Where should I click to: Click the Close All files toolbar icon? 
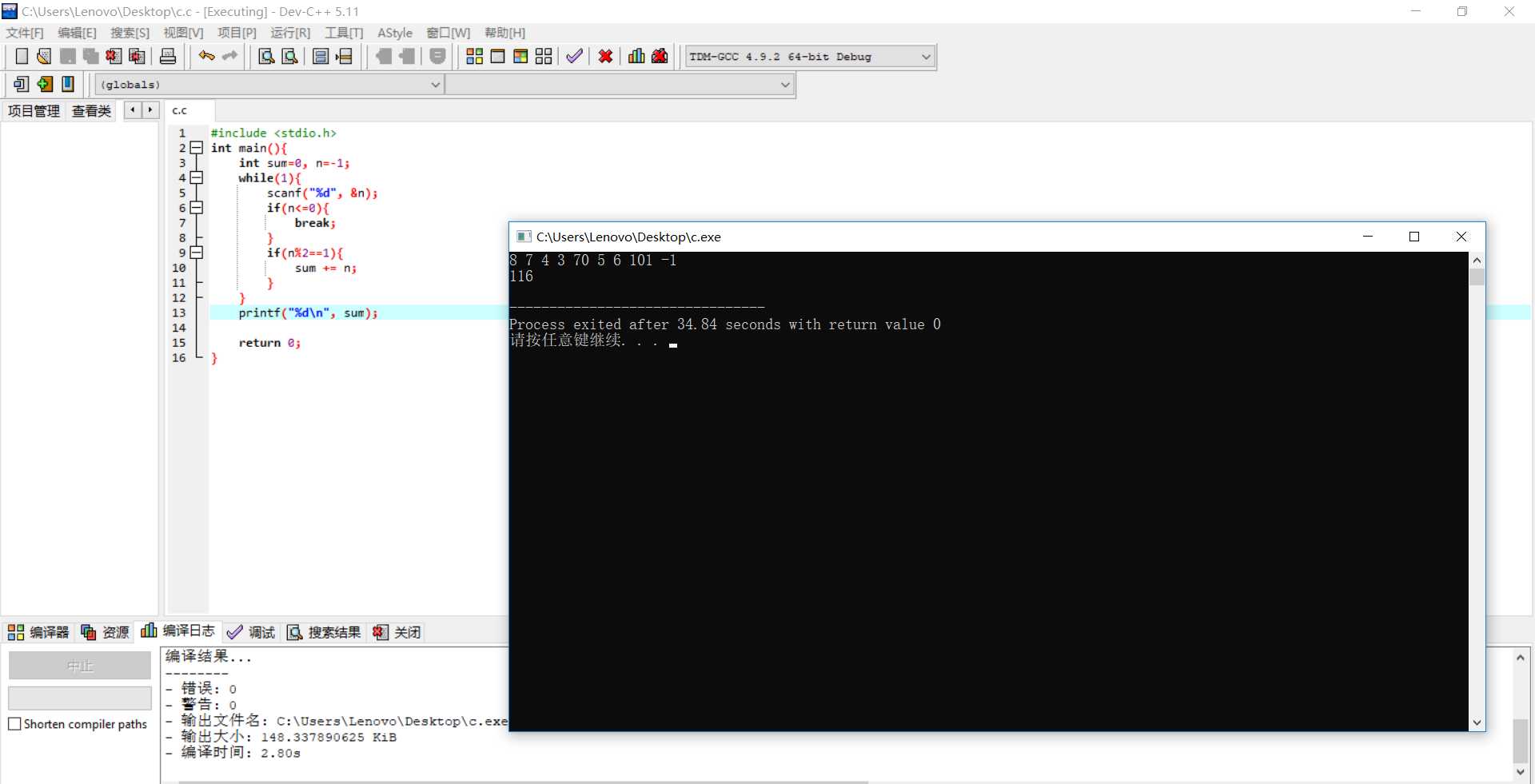tap(137, 56)
